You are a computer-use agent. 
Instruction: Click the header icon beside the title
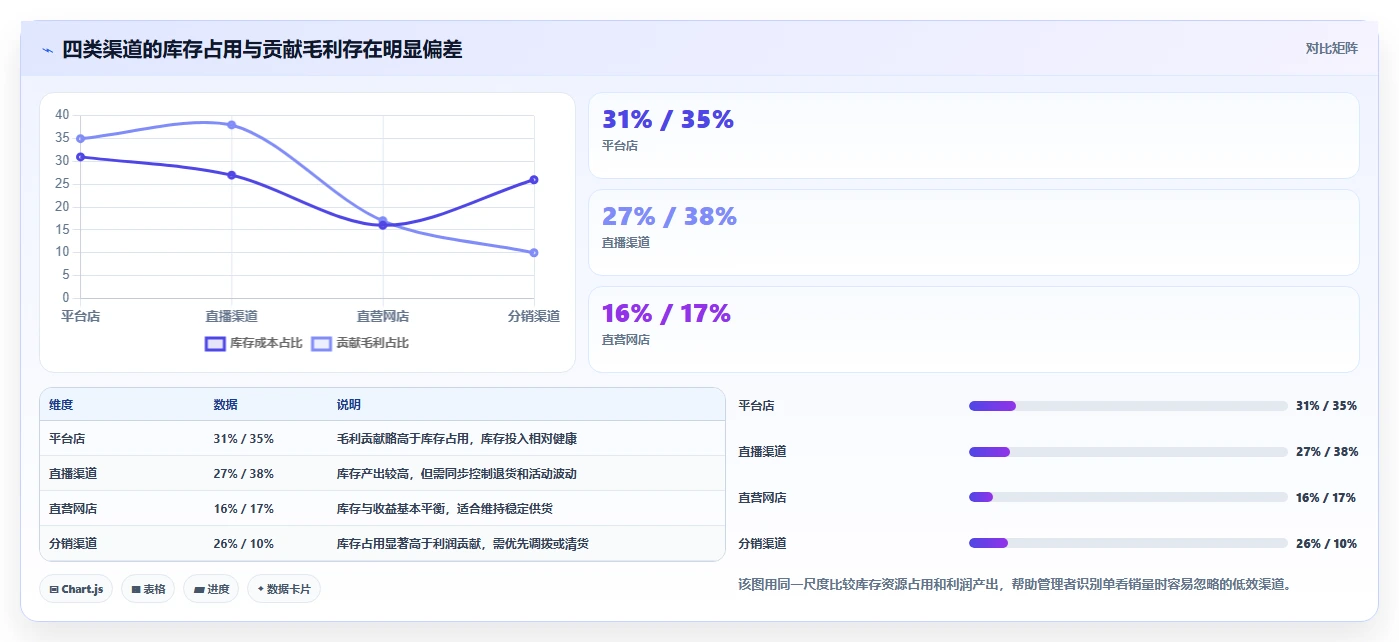point(47,50)
